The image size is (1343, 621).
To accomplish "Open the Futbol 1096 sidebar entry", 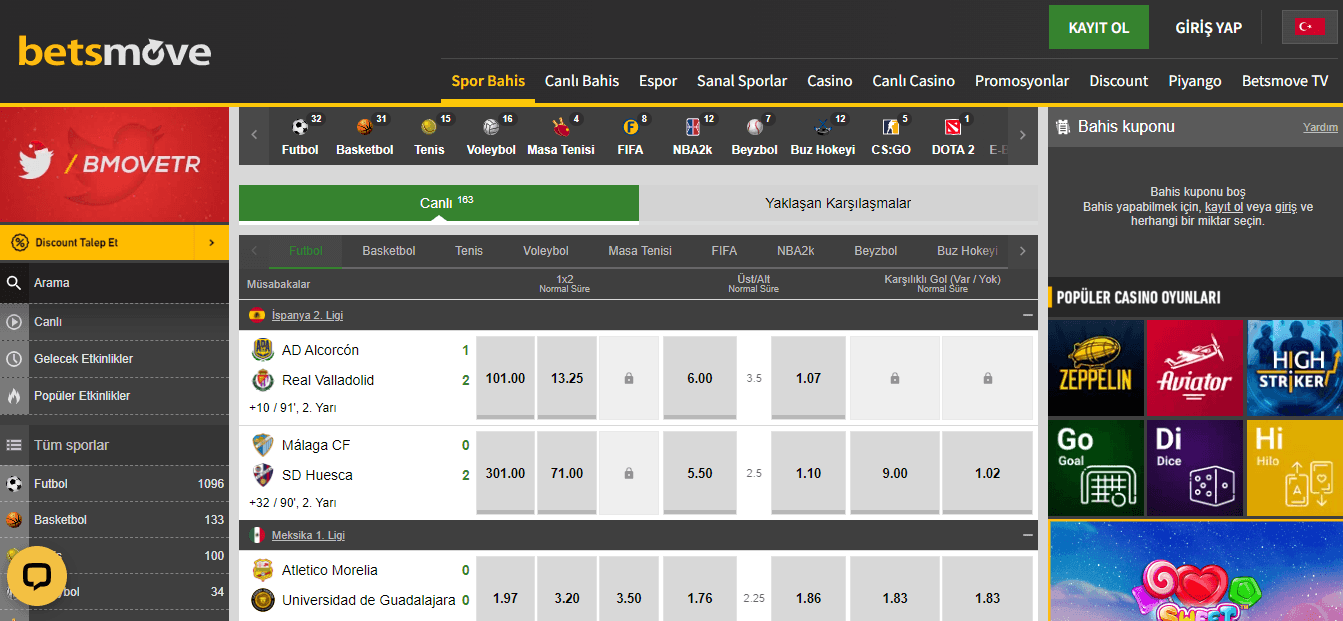I will 114,484.
